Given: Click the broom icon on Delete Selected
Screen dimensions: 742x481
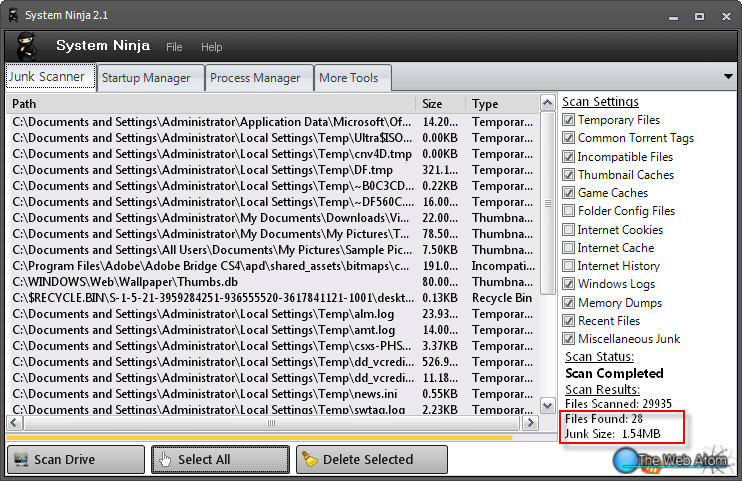Looking at the screenshot, I should [x=309, y=459].
